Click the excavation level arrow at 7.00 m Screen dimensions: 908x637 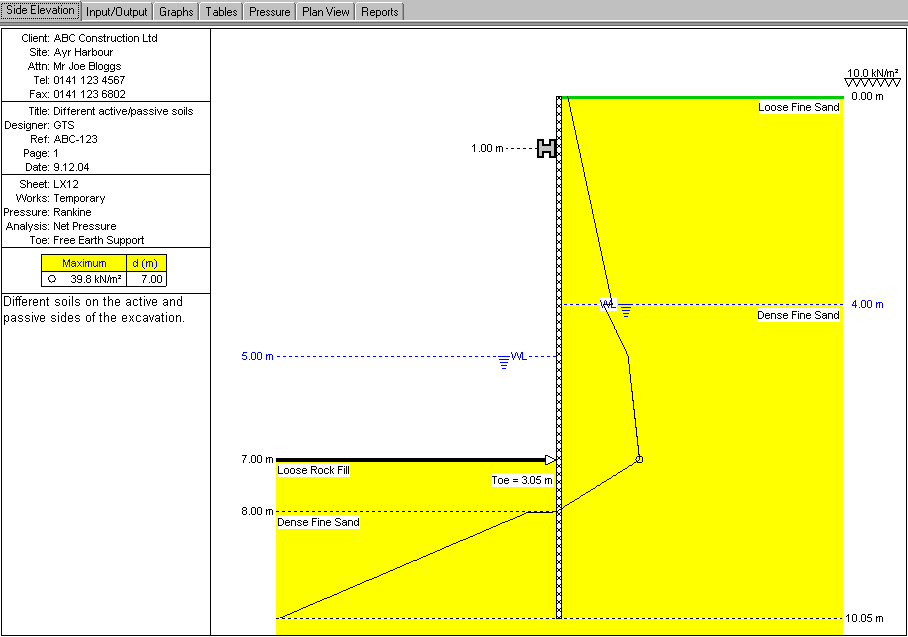(x=549, y=460)
